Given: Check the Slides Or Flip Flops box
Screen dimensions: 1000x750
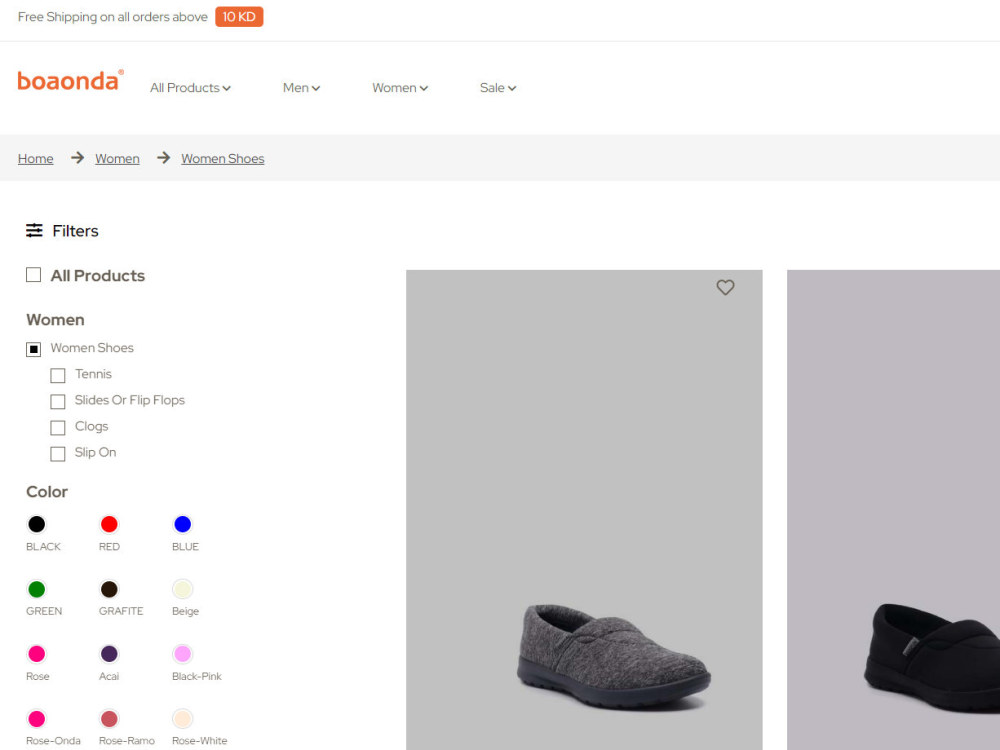Looking at the screenshot, I should click(57, 401).
